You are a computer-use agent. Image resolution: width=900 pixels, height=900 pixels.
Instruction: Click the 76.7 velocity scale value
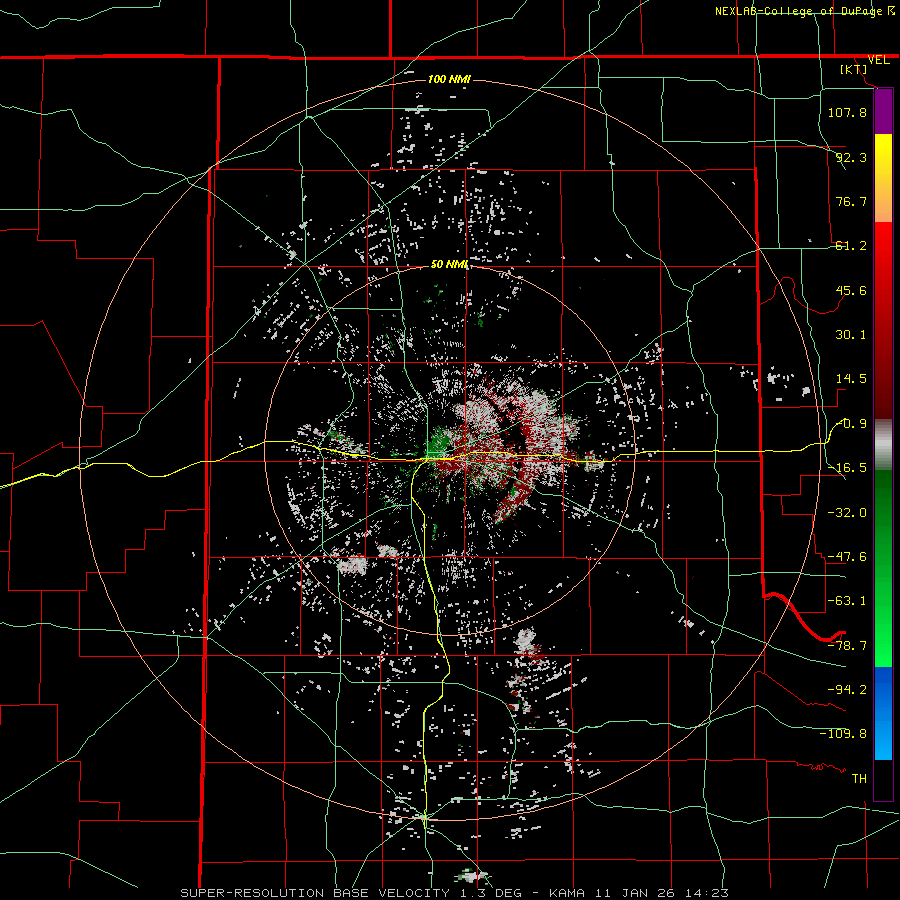click(851, 201)
